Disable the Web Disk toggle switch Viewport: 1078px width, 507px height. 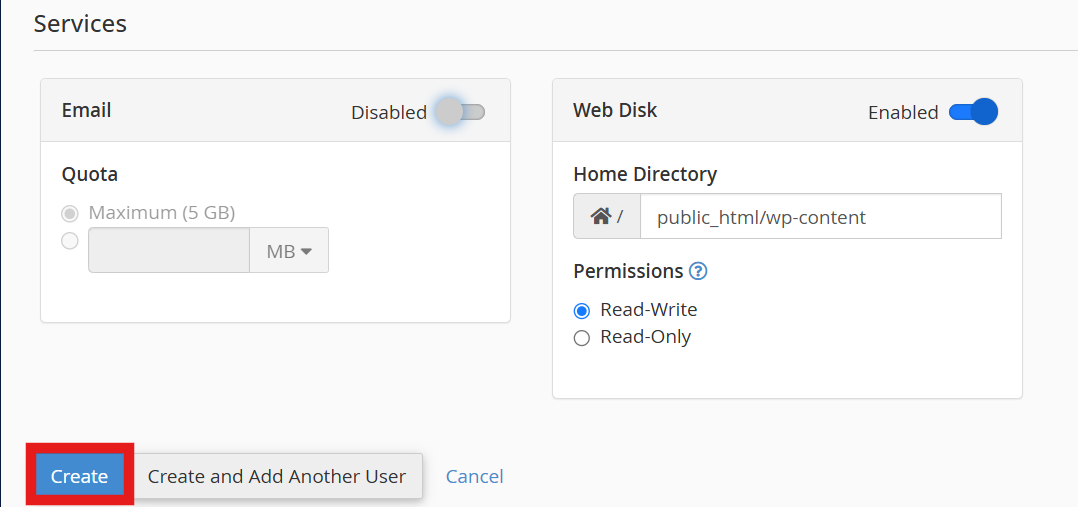pyautogui.click(x=973, y=112)
